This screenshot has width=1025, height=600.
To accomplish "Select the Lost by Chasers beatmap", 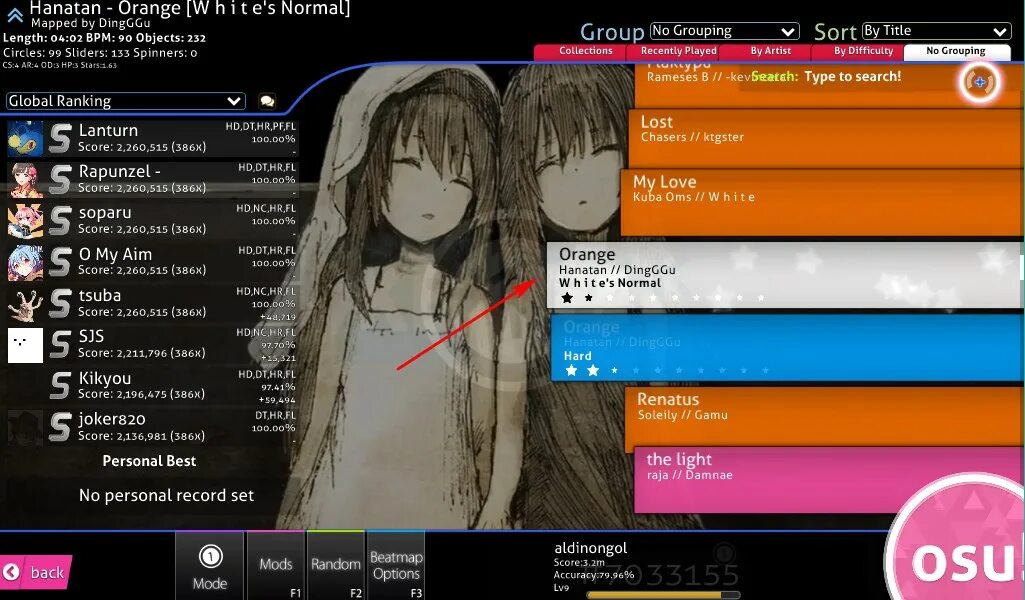I will [x=825, y=138].
